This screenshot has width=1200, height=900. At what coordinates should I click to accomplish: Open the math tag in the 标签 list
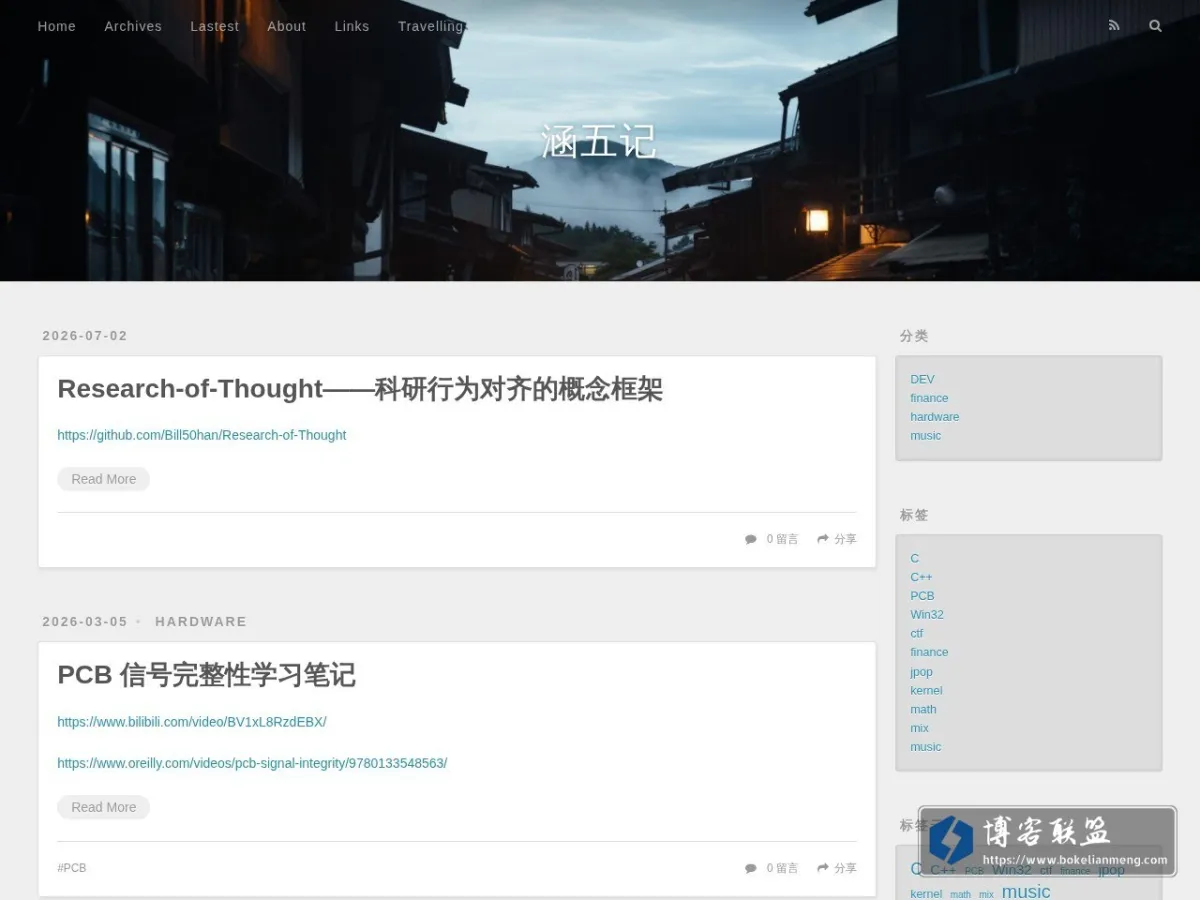pos(923,710)
